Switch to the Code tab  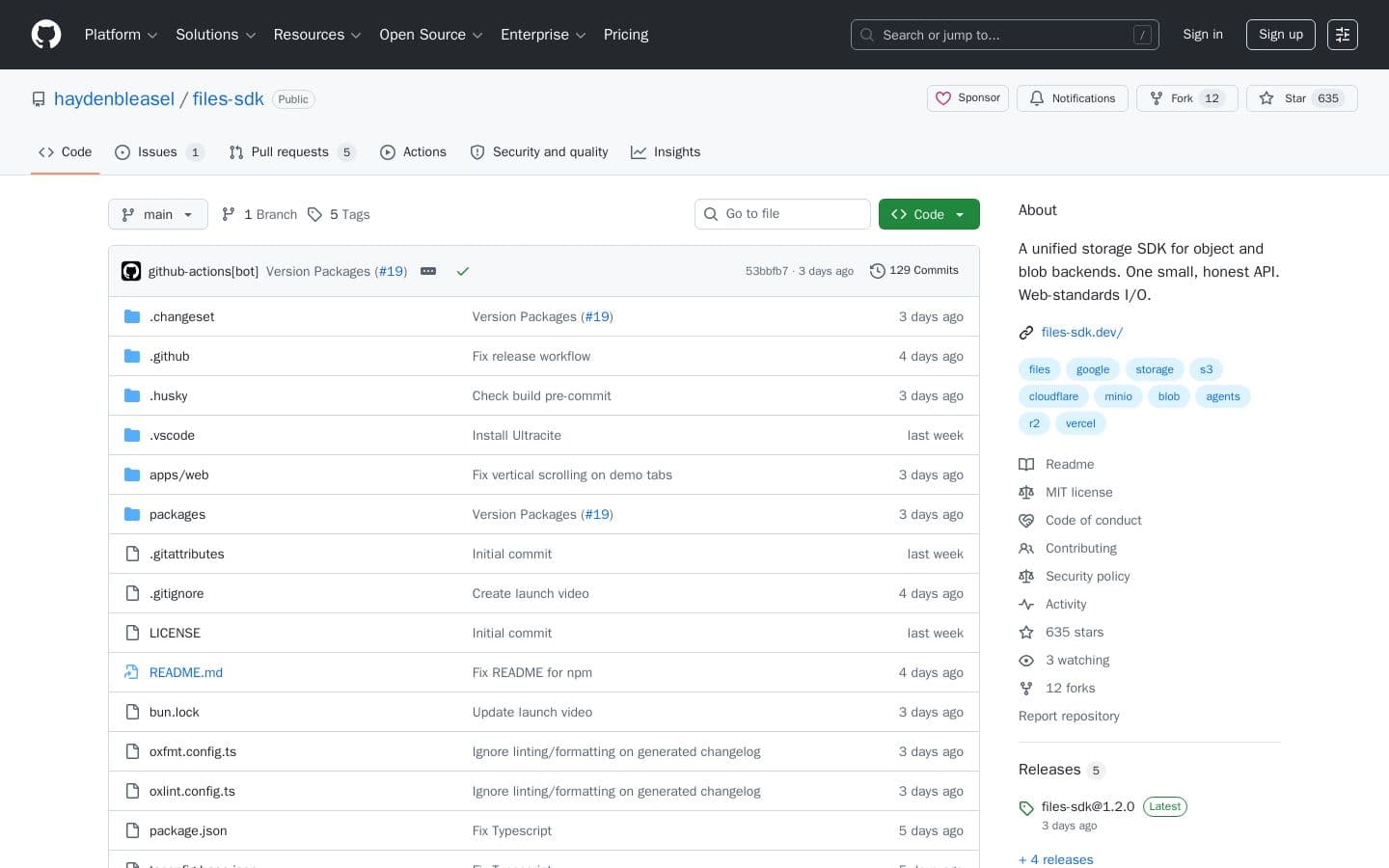pyautogui.click(x=66, y=152)
